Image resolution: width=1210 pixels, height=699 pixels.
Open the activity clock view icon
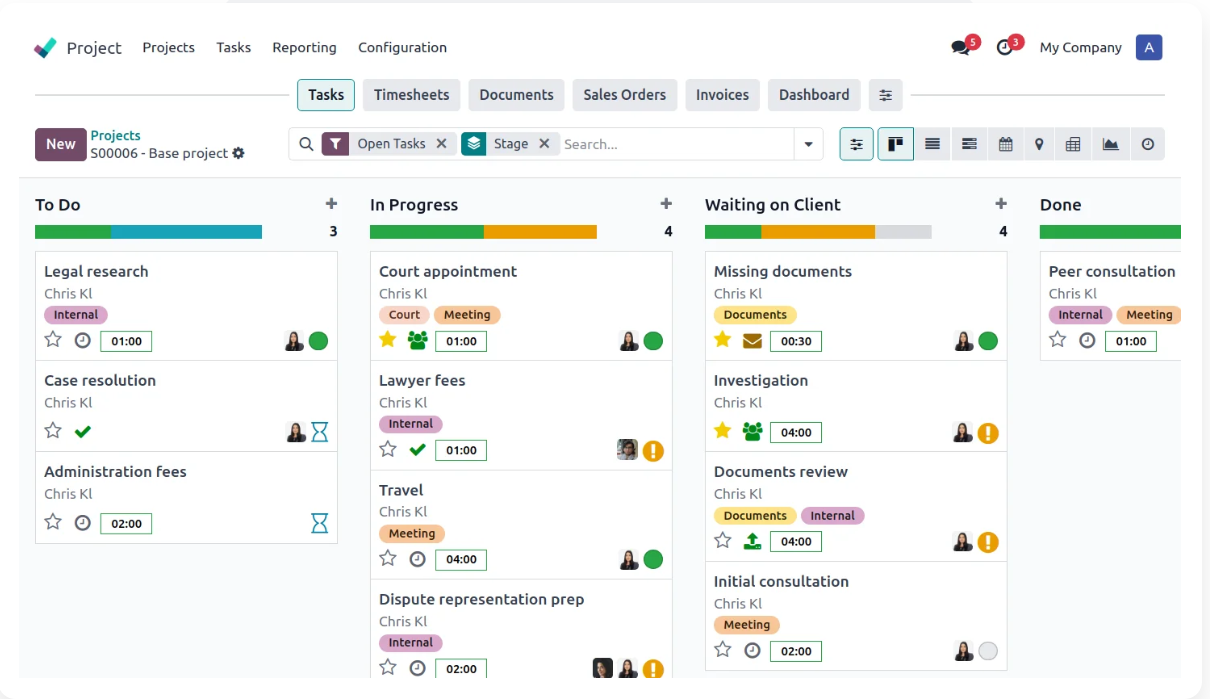pos(1148,144)
